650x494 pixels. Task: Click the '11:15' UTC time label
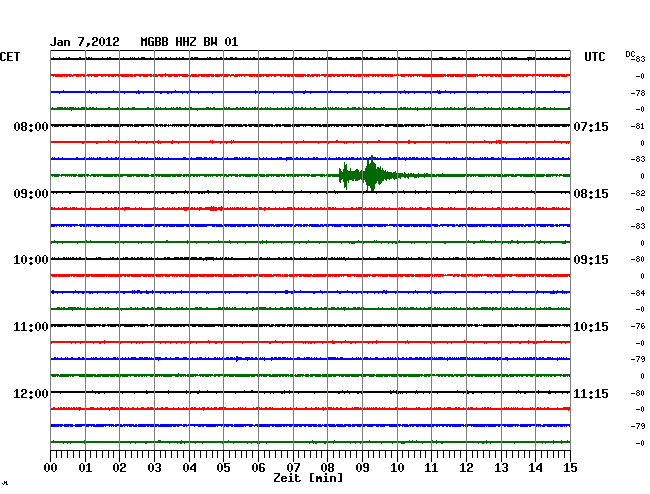[x=591, y=393]
